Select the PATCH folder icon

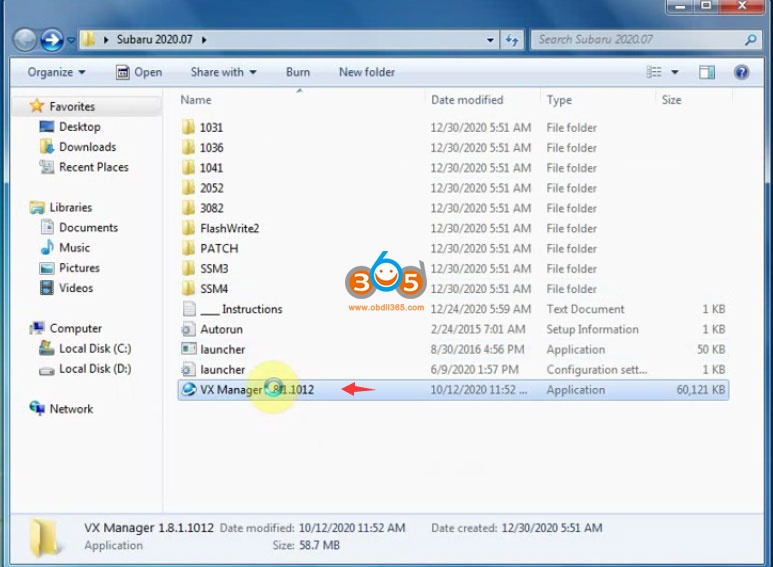coord(188,248)
